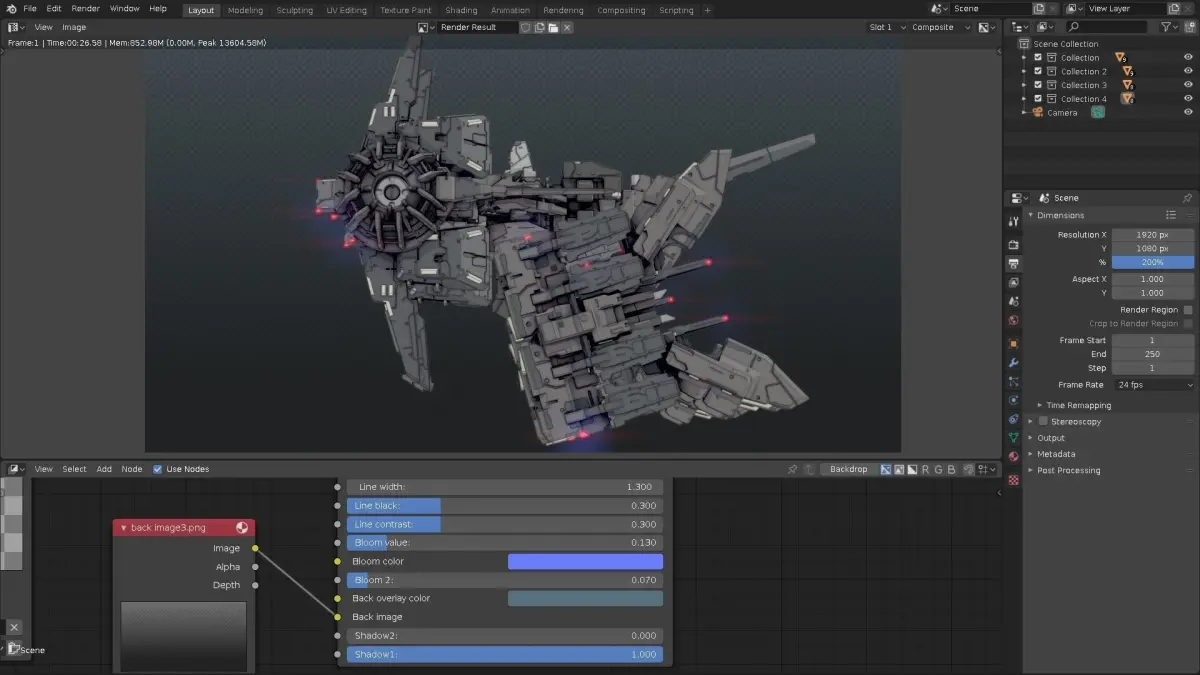Open the Render menu
The width and height of the screenshot is (1200, 675).
[x=85, y=9]
